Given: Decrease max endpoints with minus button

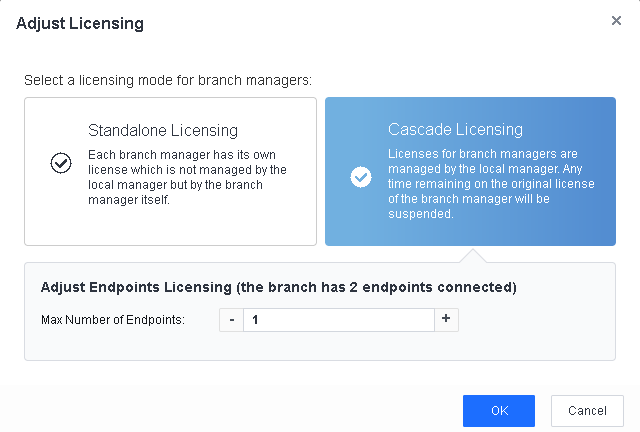Looking at the screenshot, I should (231, 320).
